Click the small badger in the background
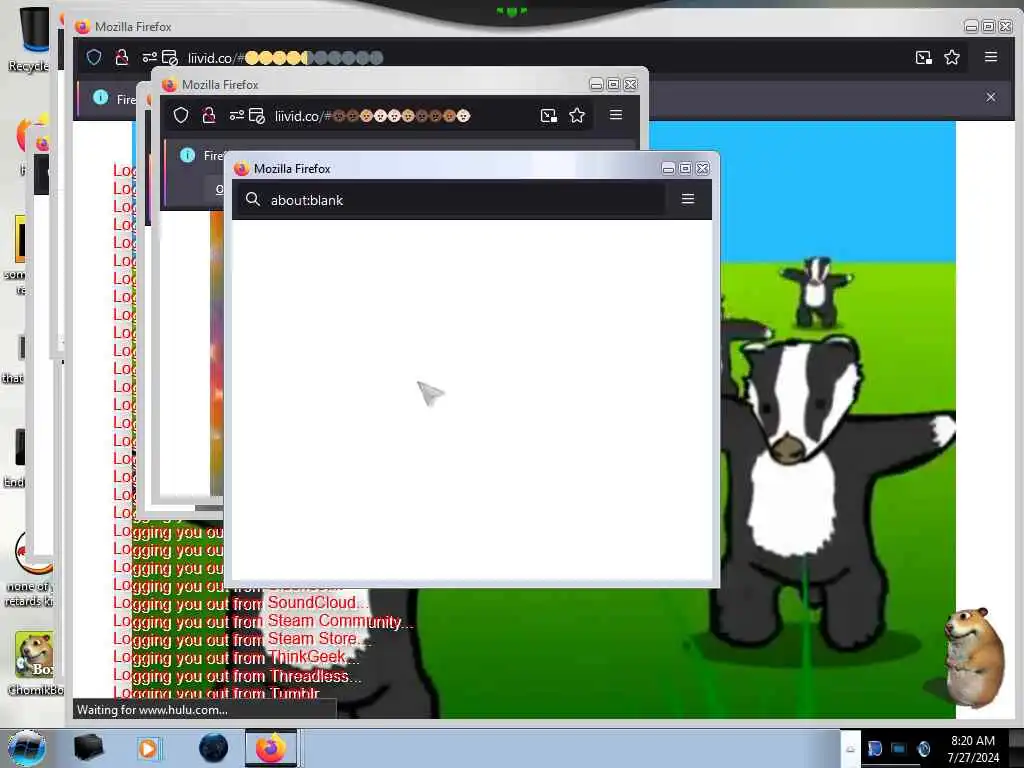The height and width of the screenshot is (768, 1024). point(816,291)
